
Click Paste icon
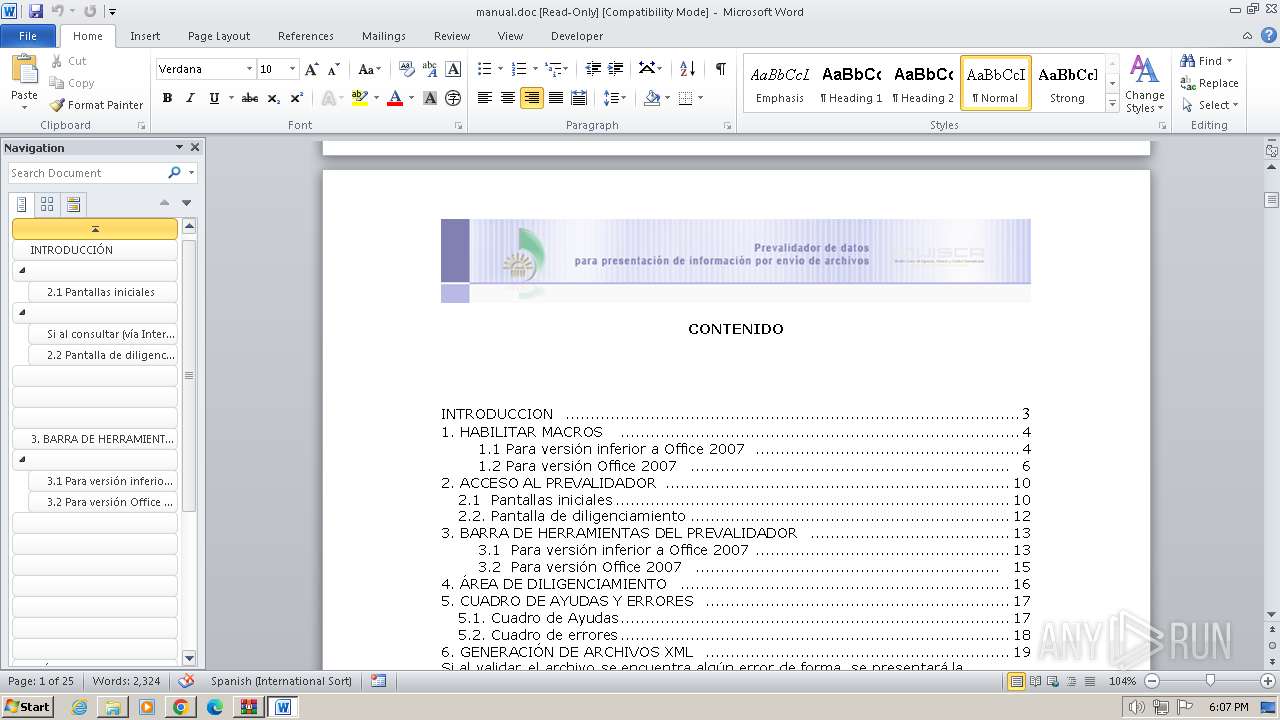click(24, 70)
